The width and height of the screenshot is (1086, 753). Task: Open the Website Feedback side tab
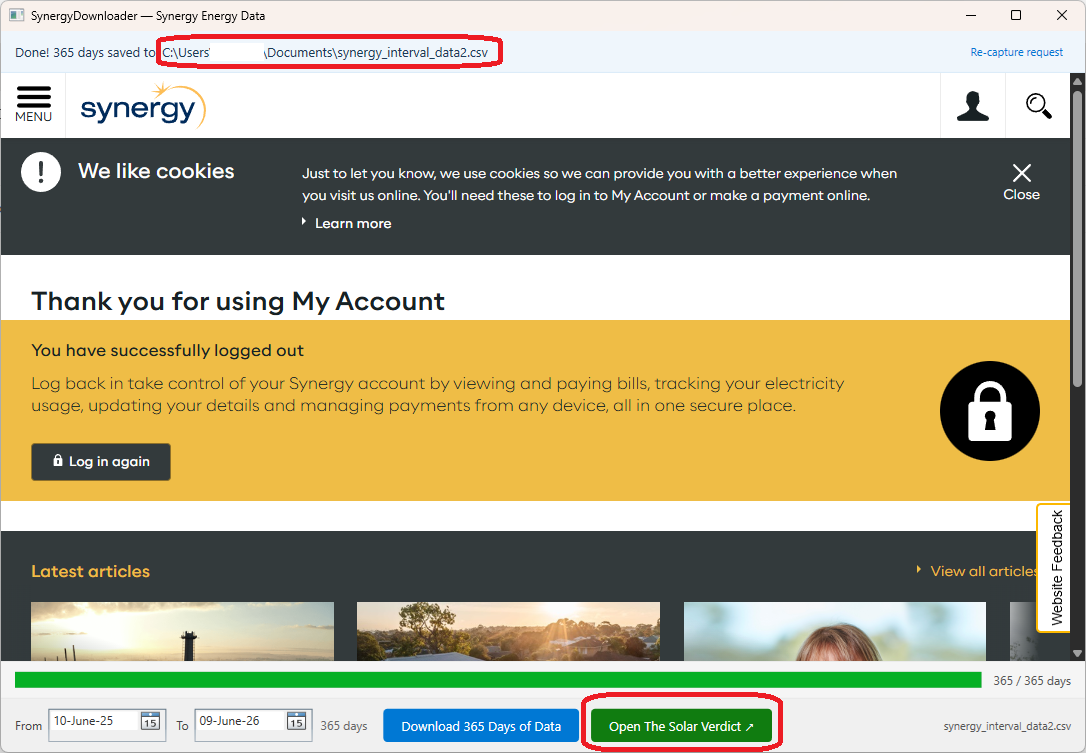[x=1056, y=567]
